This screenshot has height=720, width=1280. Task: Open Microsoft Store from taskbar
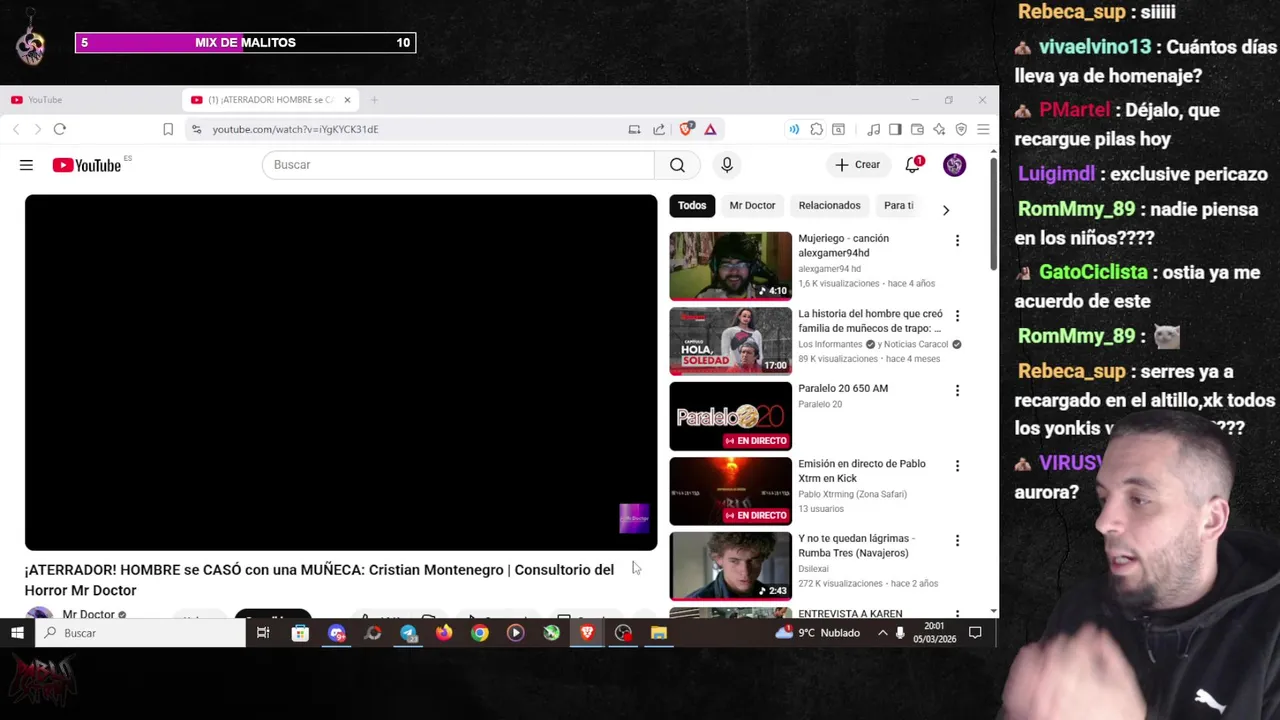300,633
